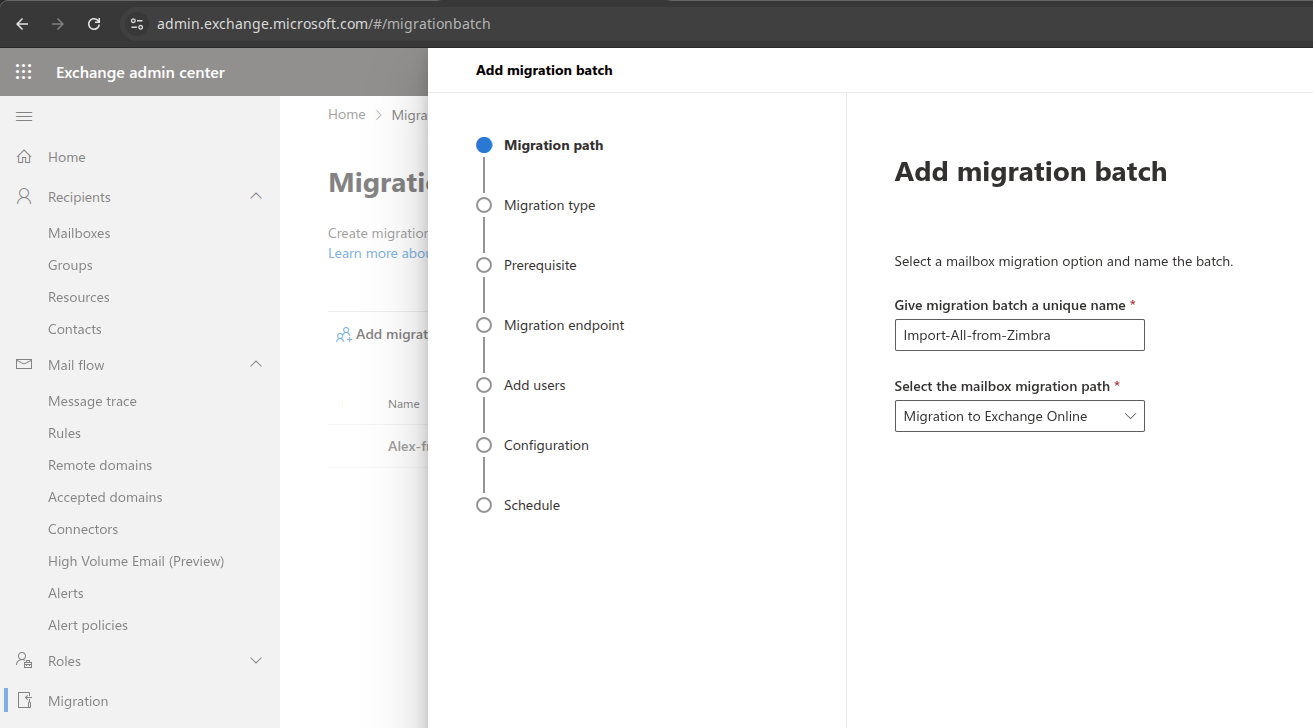Click the Exchange admin center title
Screen dimensions: 1313x728
click(x=140, y=72)
